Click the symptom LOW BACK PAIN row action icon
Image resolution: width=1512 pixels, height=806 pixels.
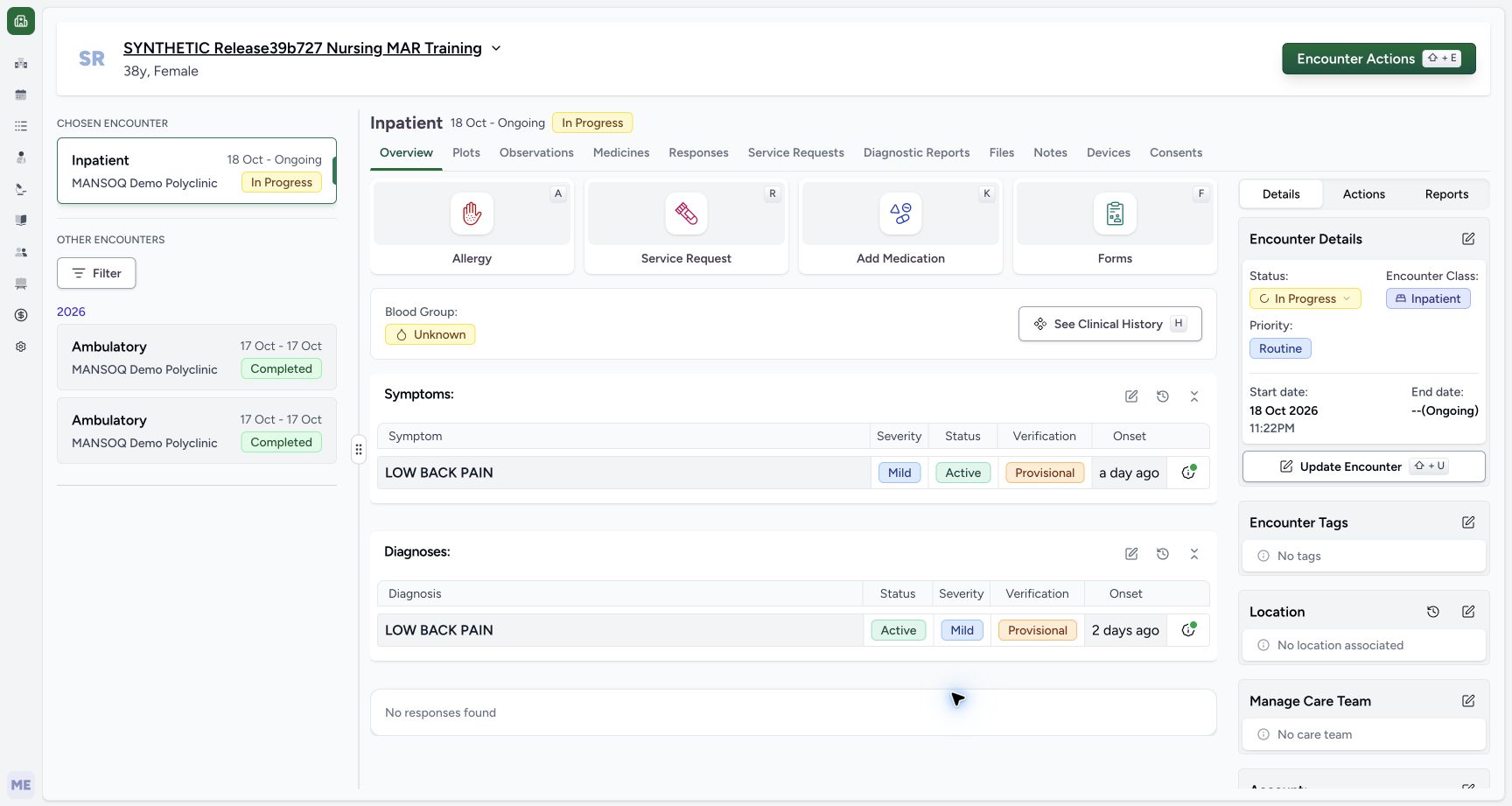tap(1188, 473)
